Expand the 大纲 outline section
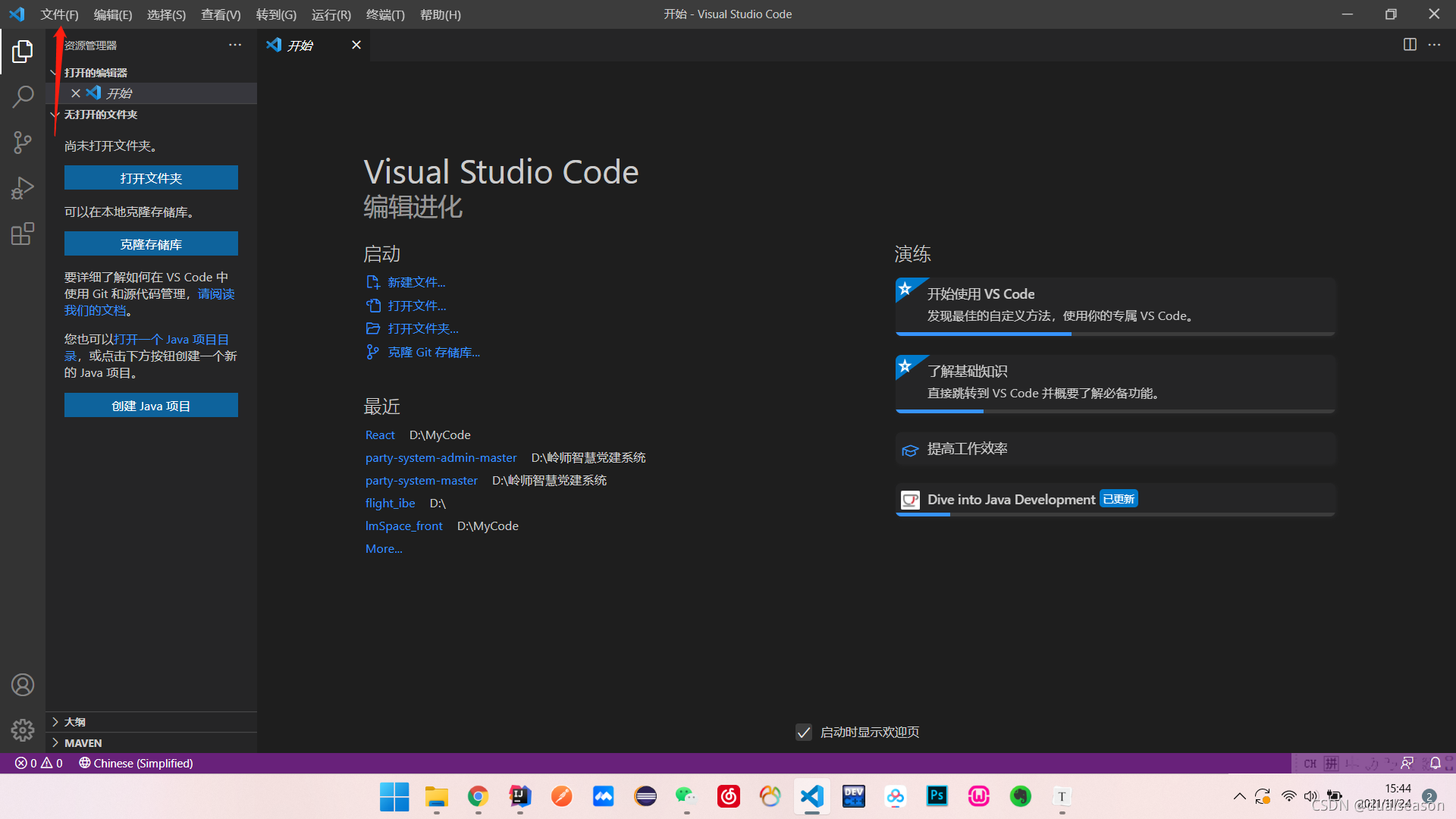The width and height of the screenshot is (1456, 819). [152, 722]
